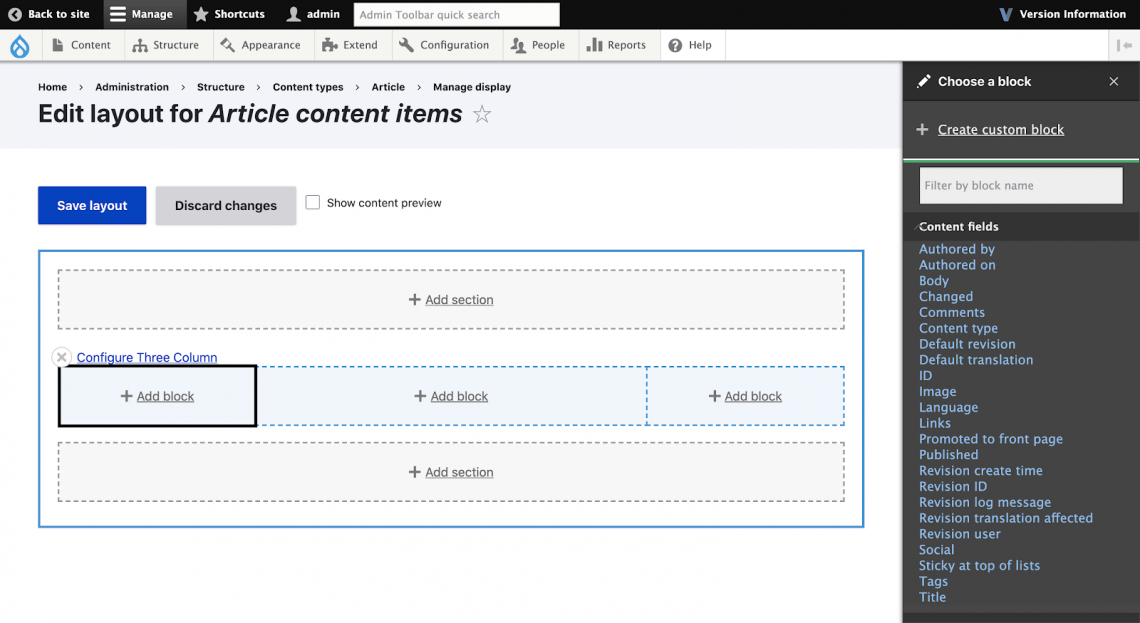Screen dimensions: 1140x623
Task: Open the Shortcuts tray
Action: click(x=229, y=14)
